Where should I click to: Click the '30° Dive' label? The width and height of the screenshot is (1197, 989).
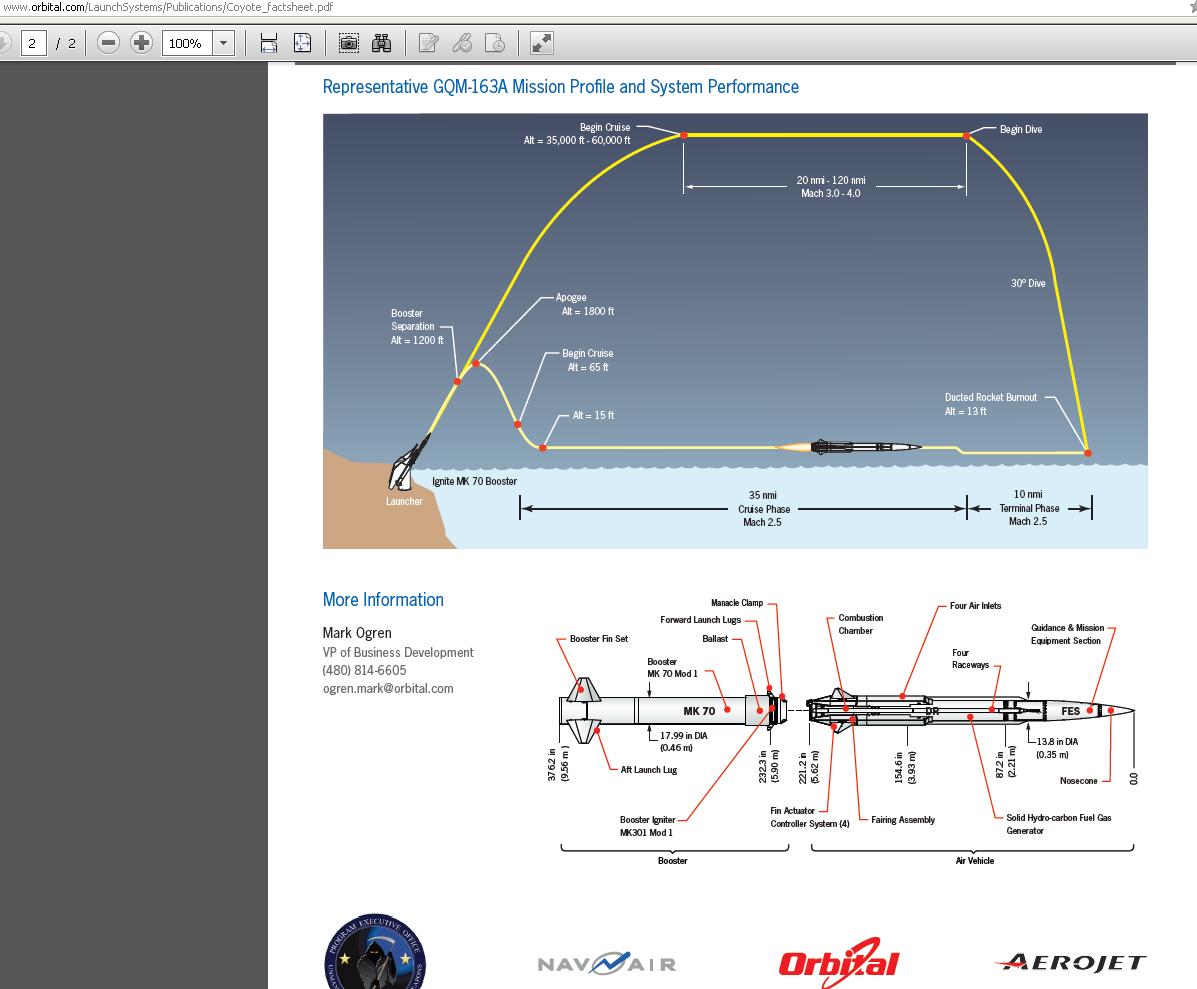click(1028, 283)
